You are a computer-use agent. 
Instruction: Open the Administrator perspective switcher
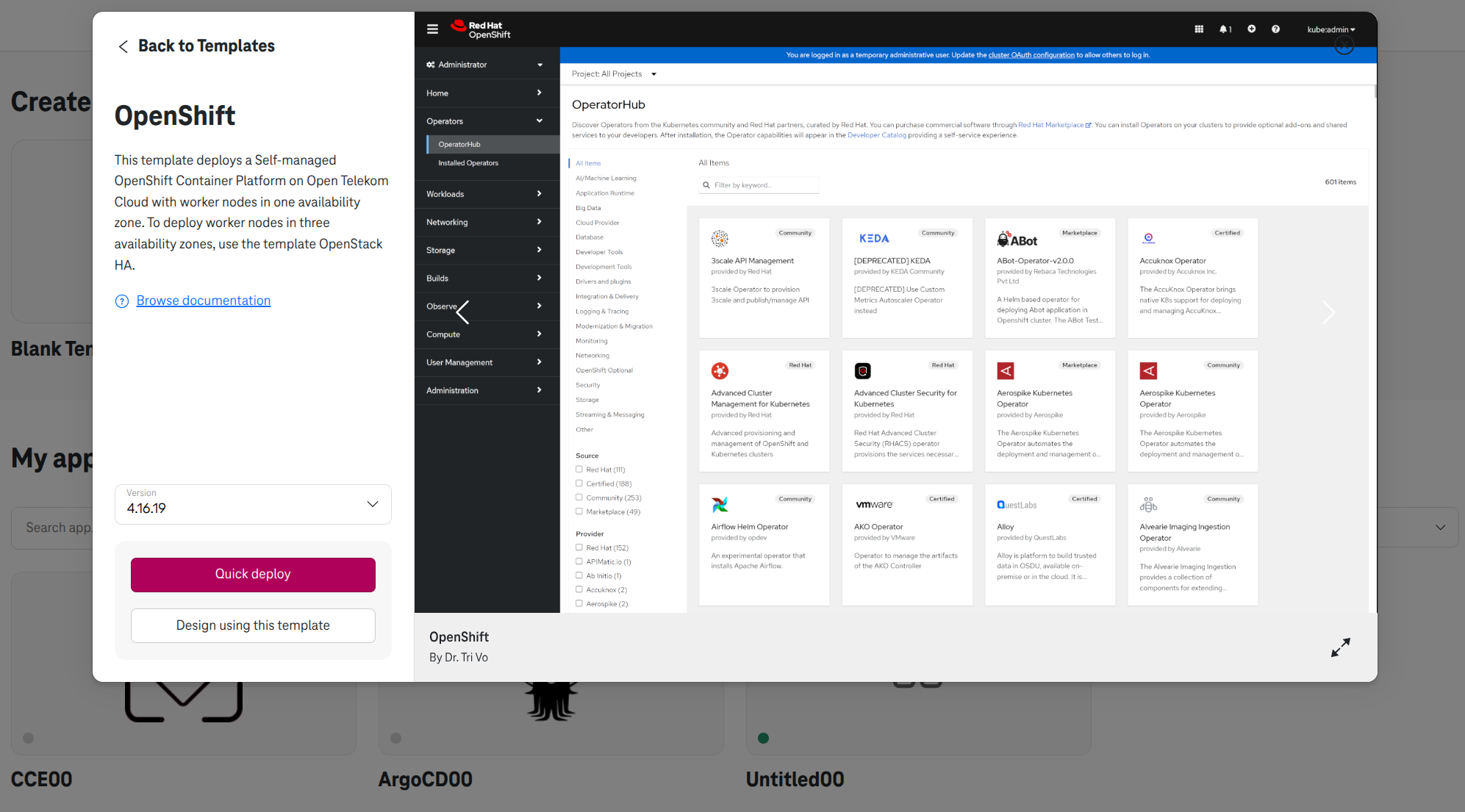[487, 65]
